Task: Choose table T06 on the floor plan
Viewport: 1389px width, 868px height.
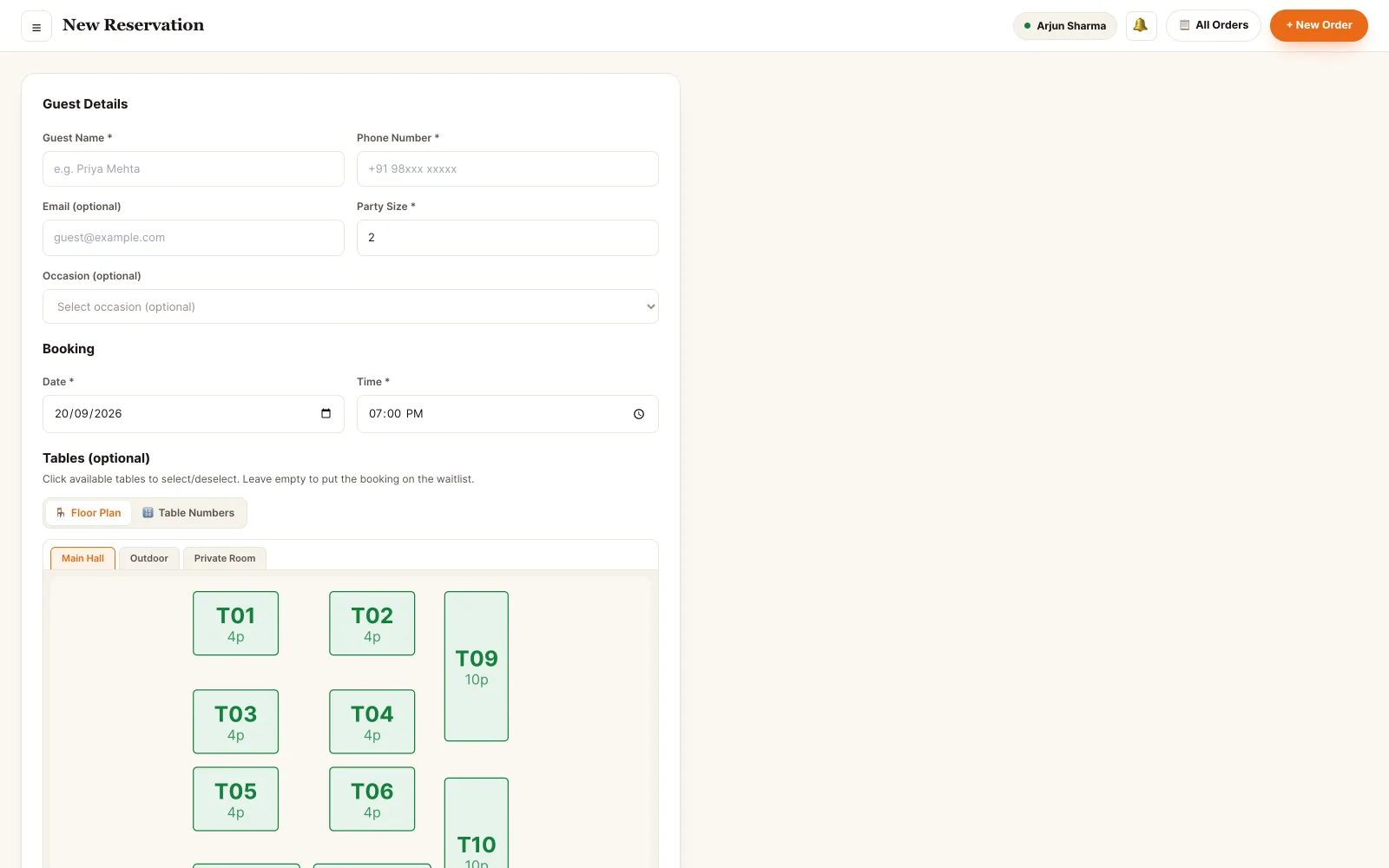Action: [372, 799]
